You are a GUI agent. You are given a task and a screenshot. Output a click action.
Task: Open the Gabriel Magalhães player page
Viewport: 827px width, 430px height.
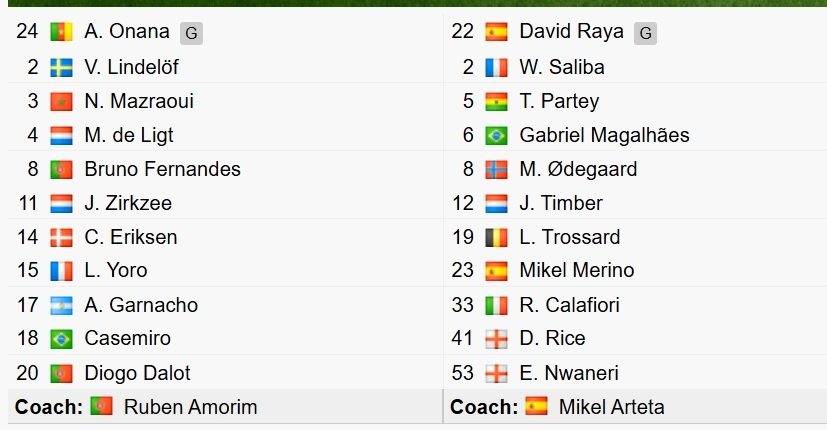coord(604,135)
